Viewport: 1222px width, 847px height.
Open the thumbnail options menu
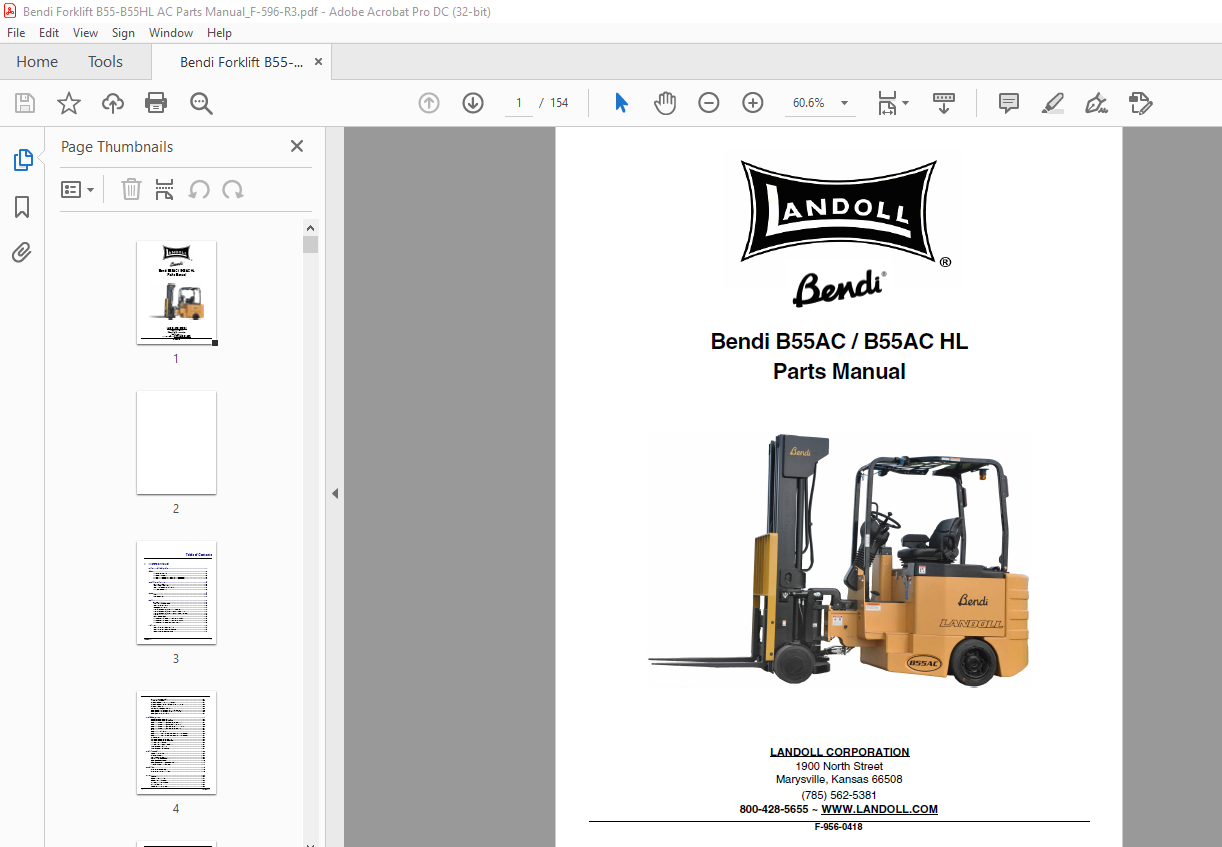78,189
